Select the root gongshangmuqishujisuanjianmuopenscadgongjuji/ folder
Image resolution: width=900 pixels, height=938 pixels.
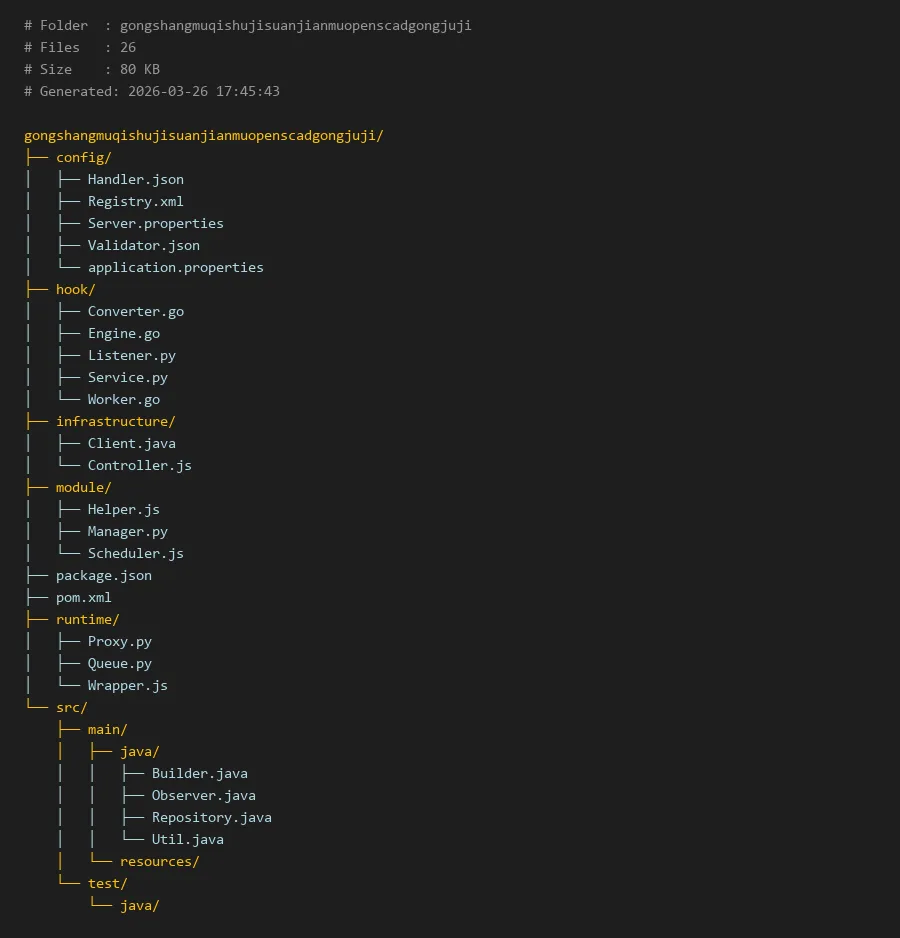point(203,135)
